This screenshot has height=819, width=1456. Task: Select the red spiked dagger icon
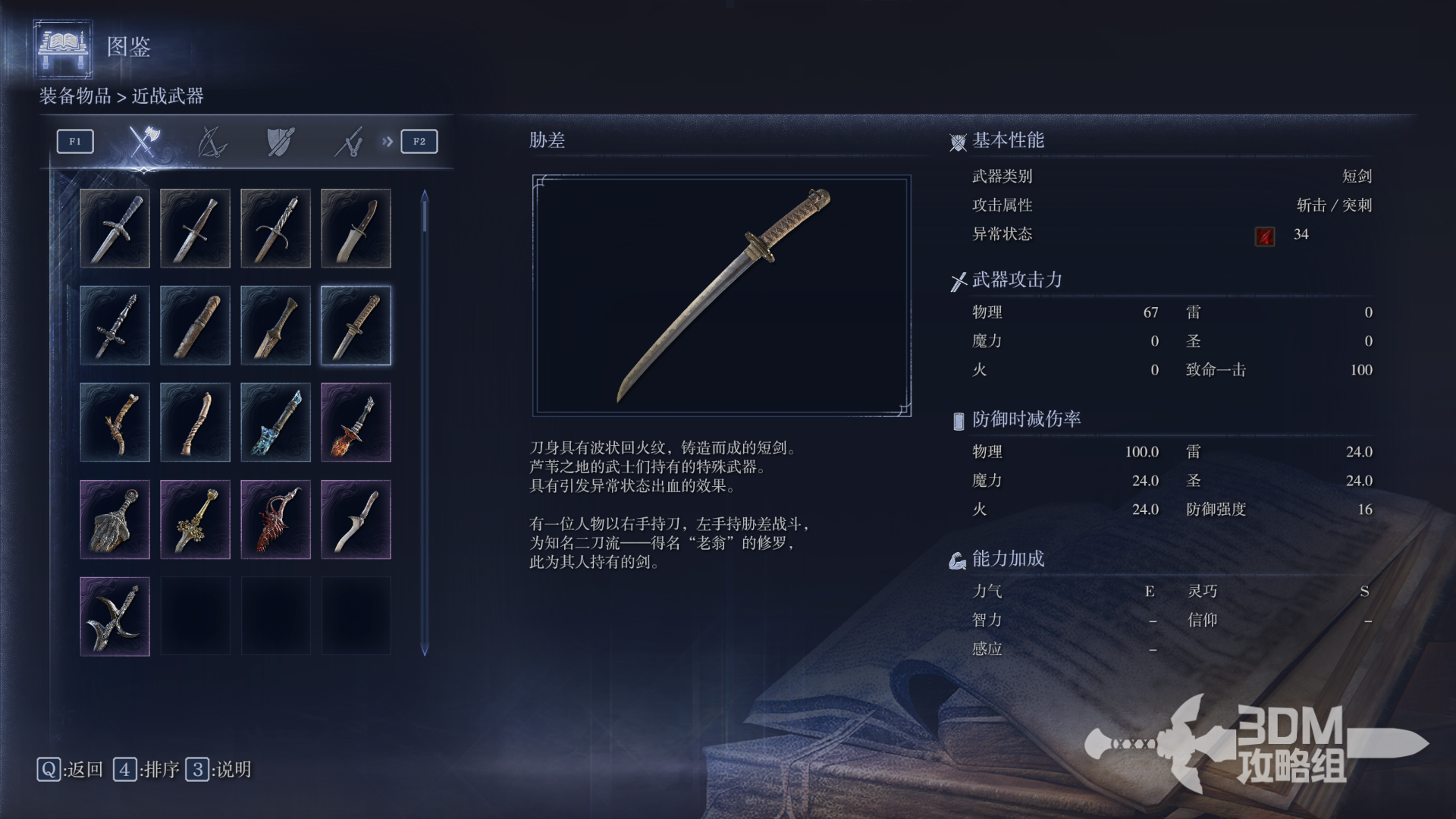(275, 519)
